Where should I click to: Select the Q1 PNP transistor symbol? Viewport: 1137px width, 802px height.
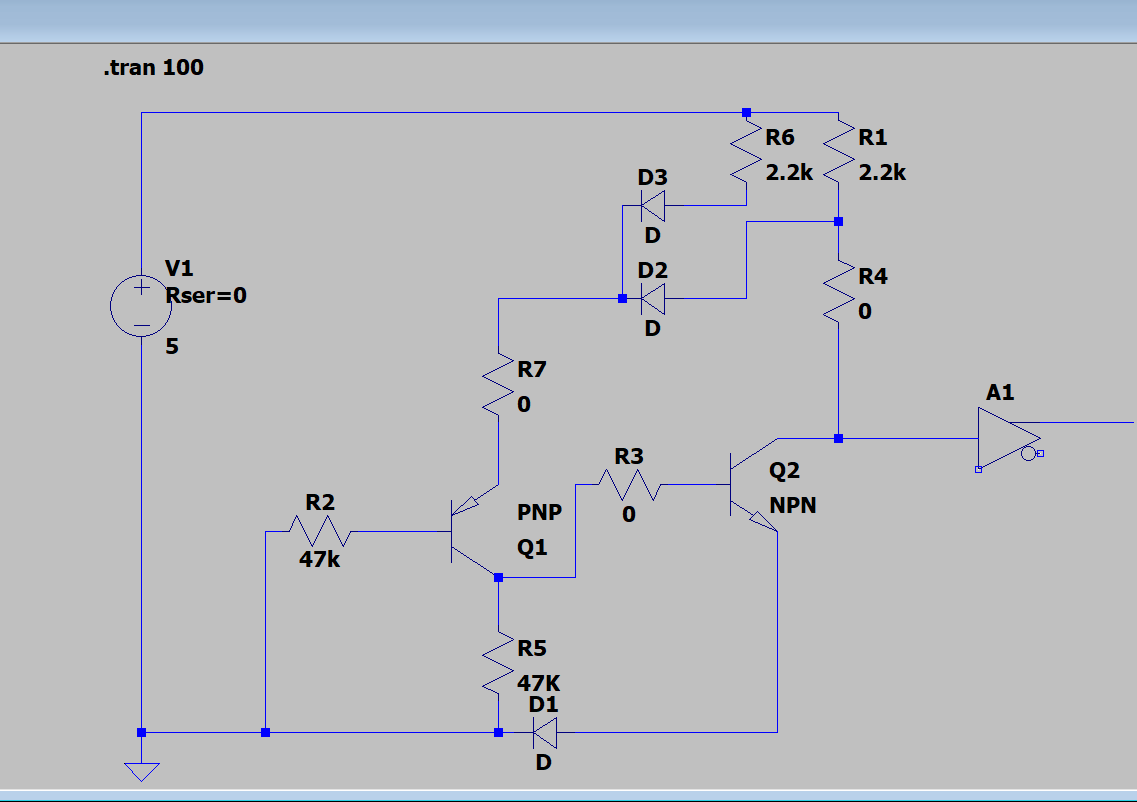[474, 532]
